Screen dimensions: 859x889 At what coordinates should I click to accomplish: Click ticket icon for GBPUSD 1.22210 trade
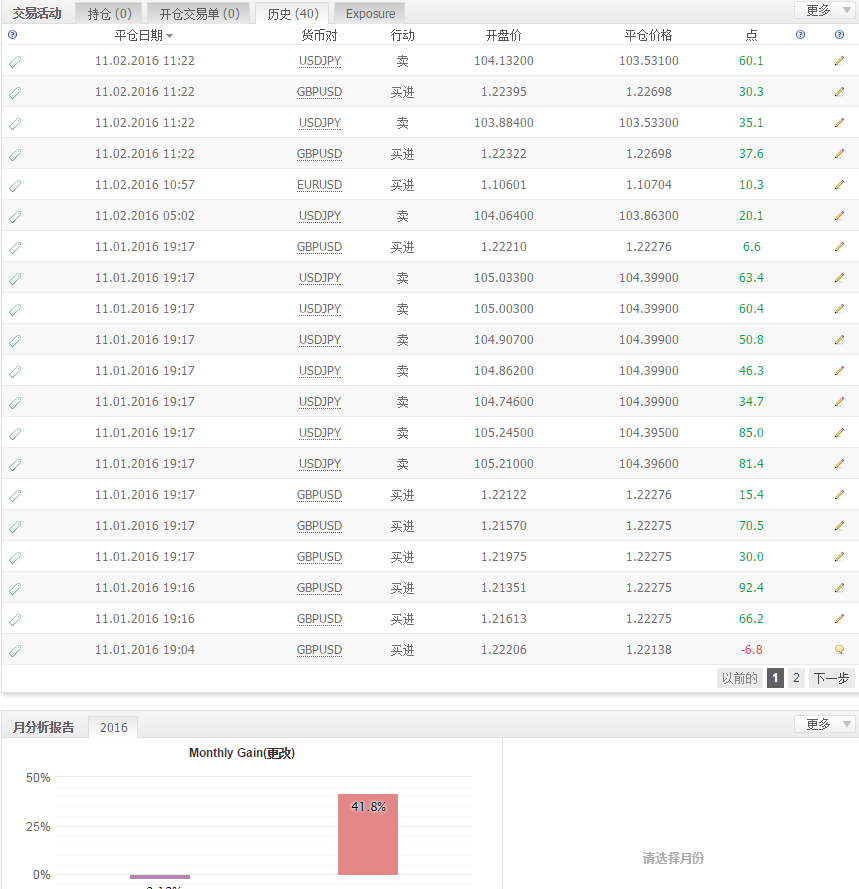15,247
